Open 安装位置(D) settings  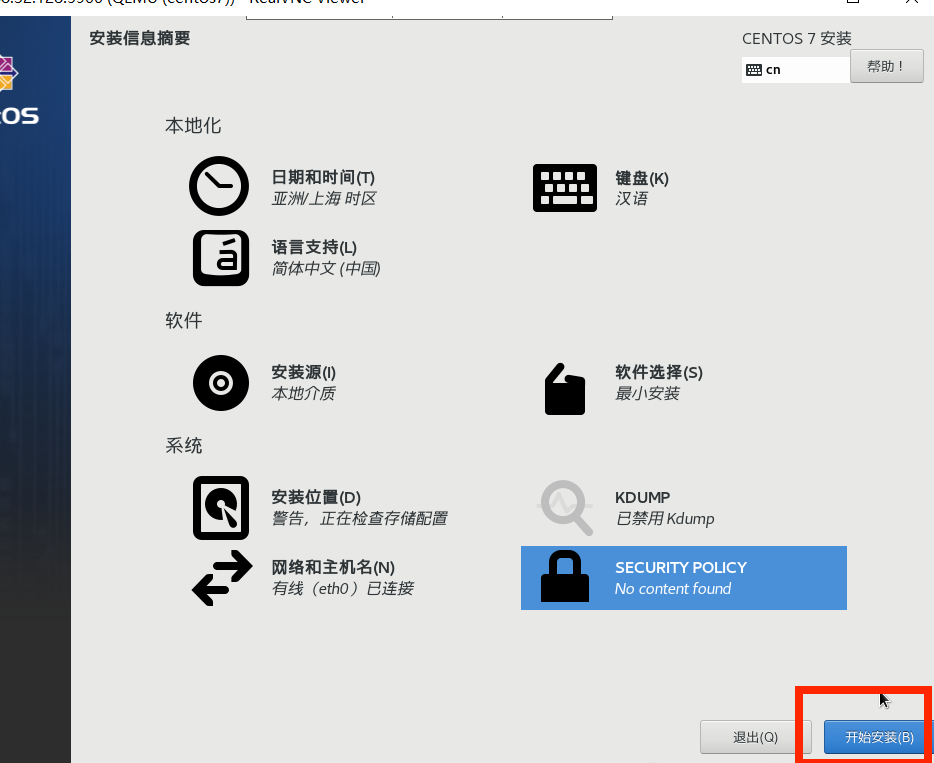point(316,497)
